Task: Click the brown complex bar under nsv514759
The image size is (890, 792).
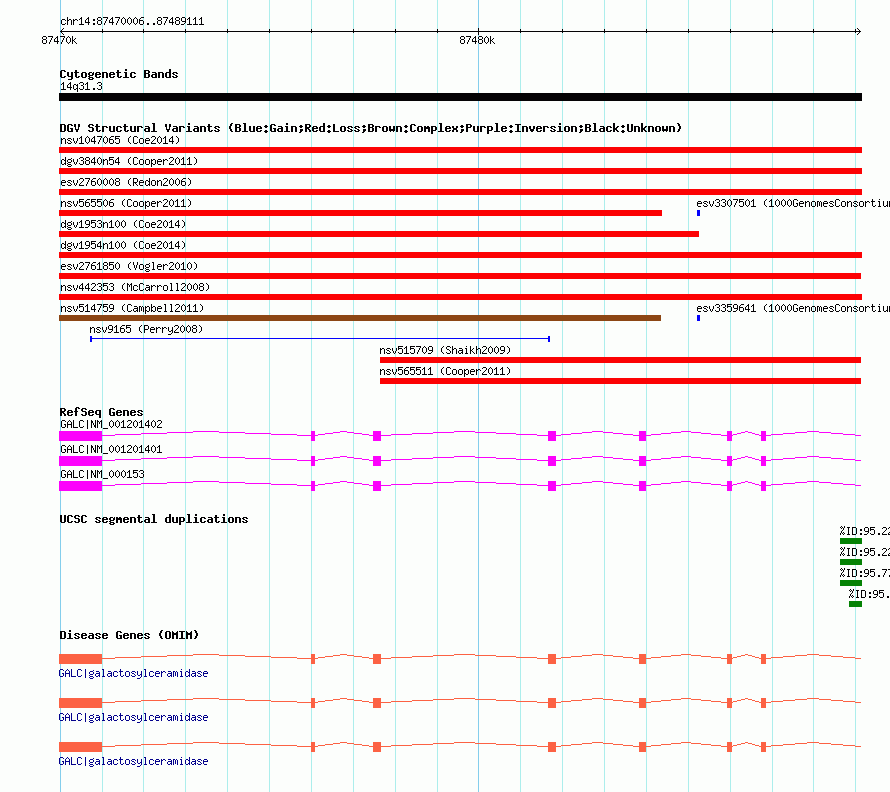Action: [360, 318]
